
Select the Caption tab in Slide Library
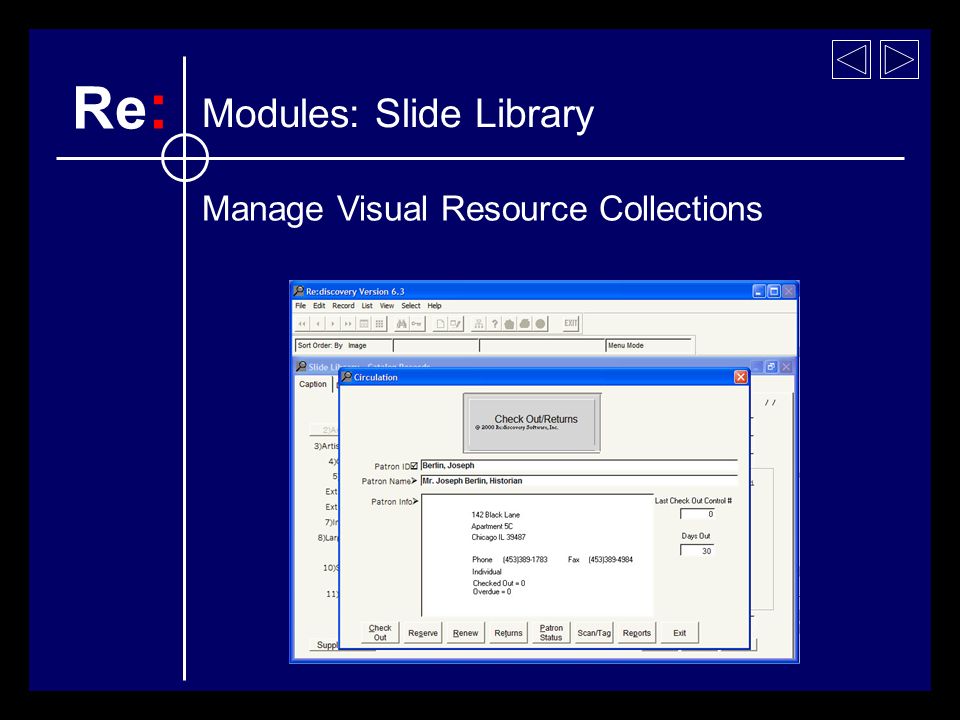(313, 384)
